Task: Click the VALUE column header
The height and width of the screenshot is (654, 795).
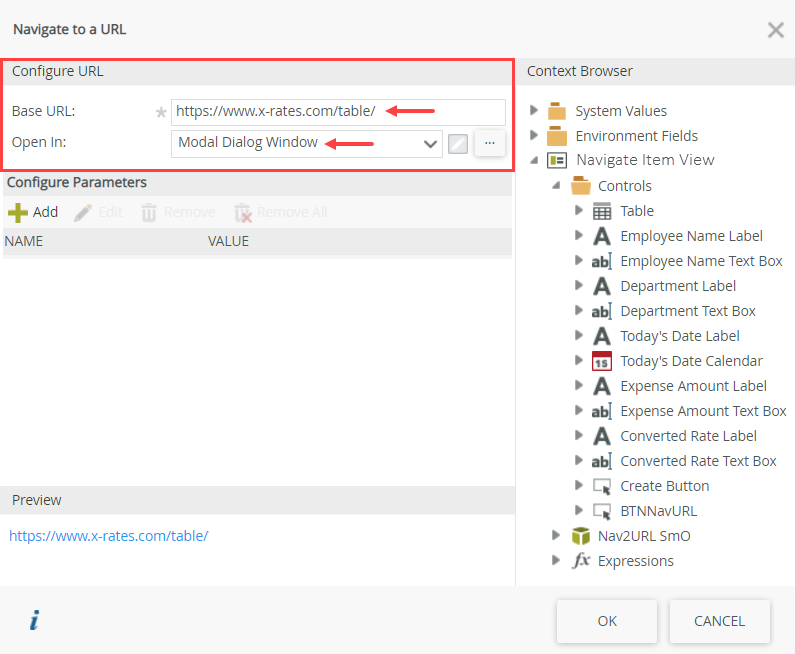Action: click(228, 241)
